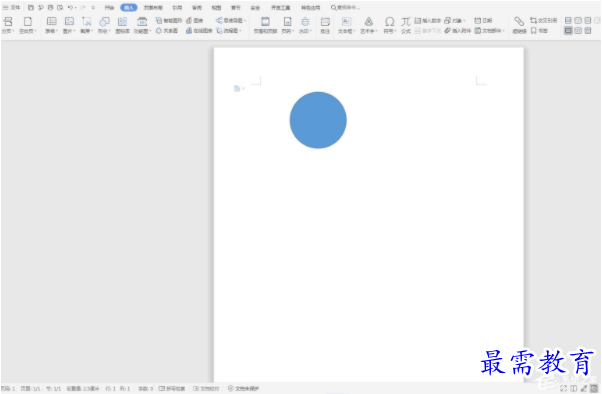Screen dimensions: 602x394
Task: Insert a 关系图 (Relationship Diagram)
Action: [167, 31]
